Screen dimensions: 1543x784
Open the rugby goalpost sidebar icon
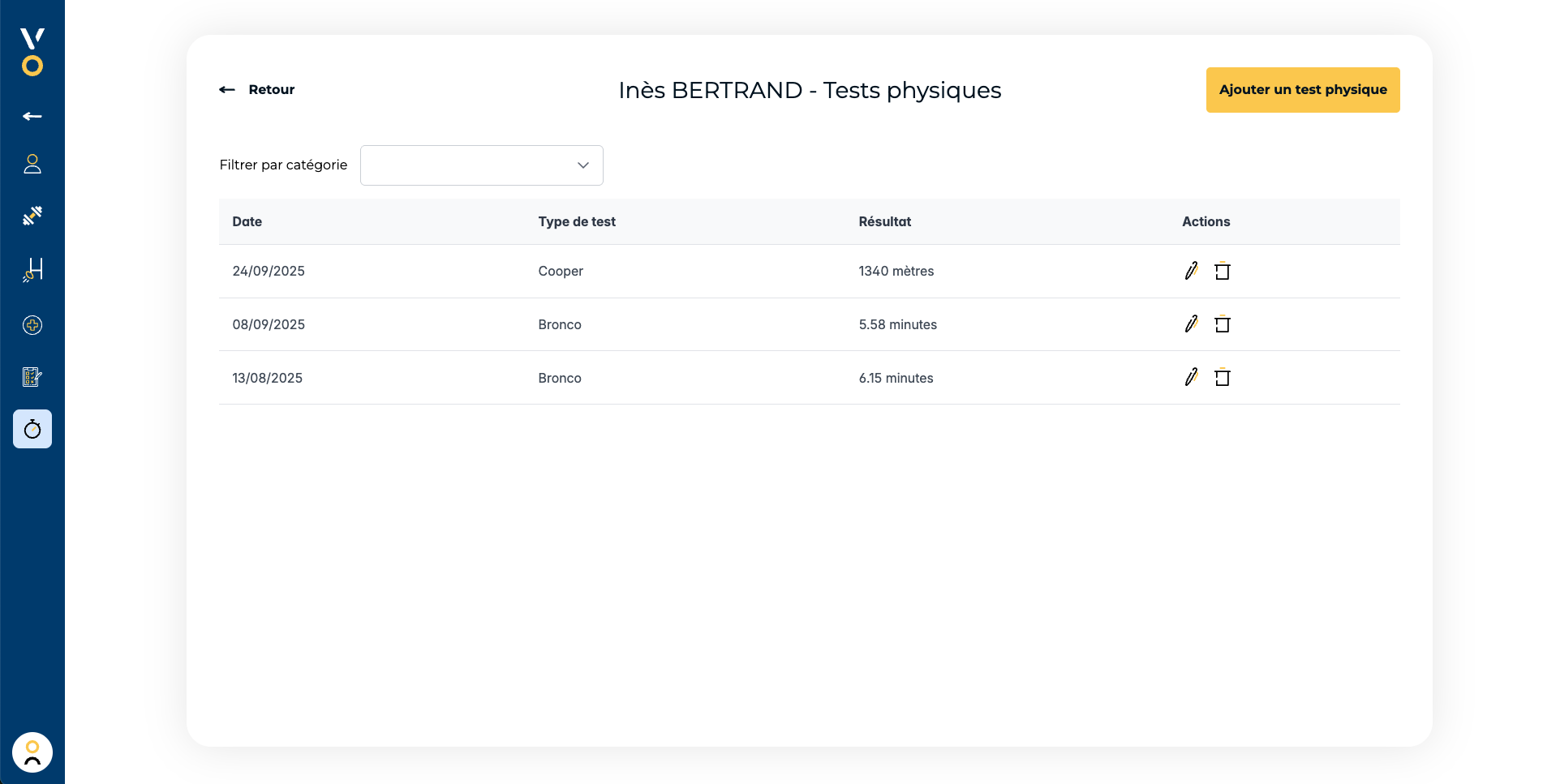pos(32,270)
